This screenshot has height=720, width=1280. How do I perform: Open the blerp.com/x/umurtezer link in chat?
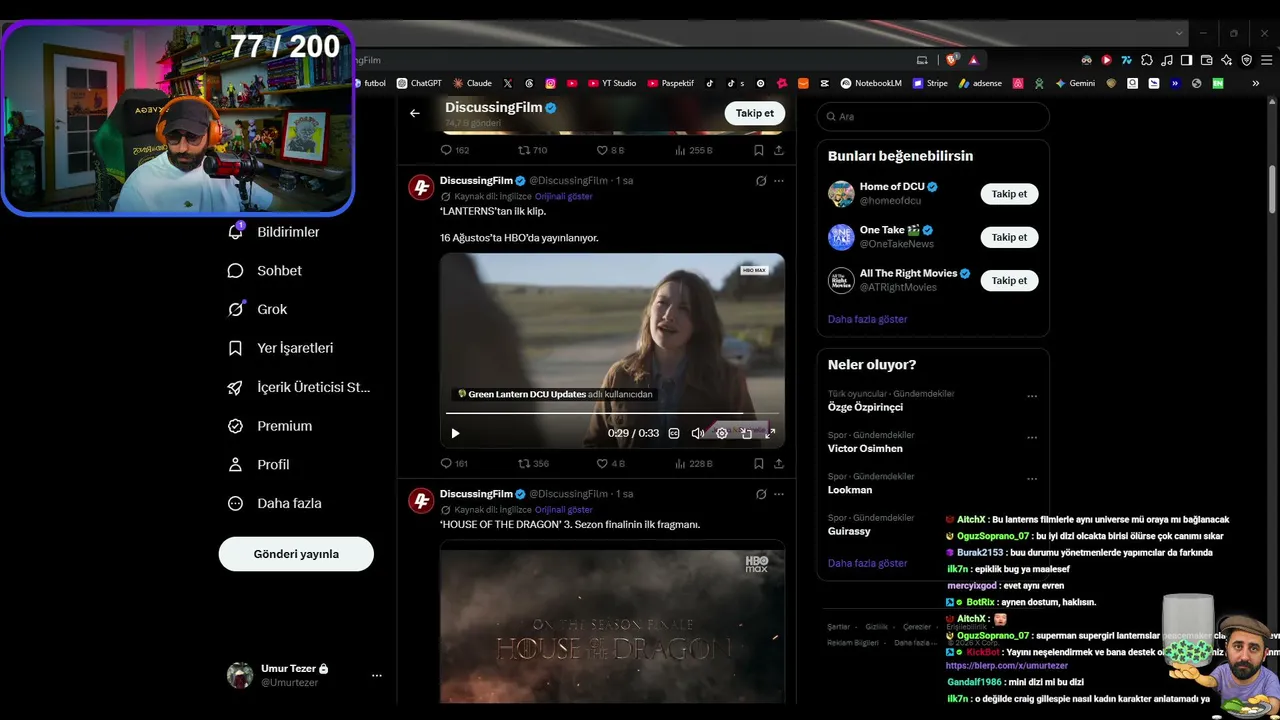pos(1007,666)
